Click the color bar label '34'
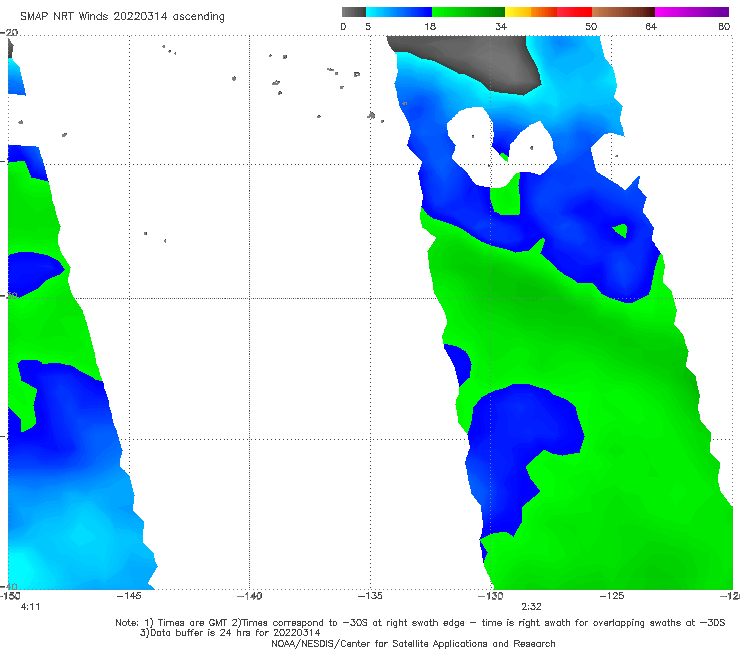 [x=501, y=26]
